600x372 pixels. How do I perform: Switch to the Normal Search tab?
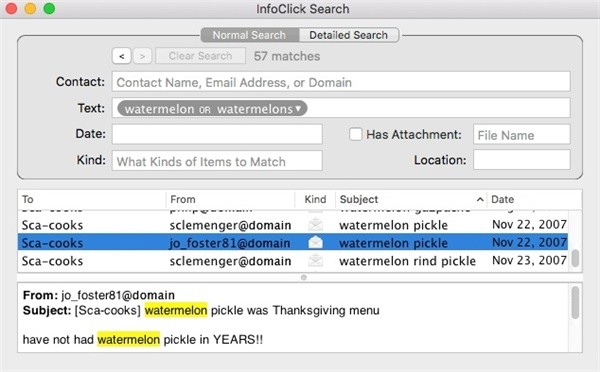click(x=249, y=35)
